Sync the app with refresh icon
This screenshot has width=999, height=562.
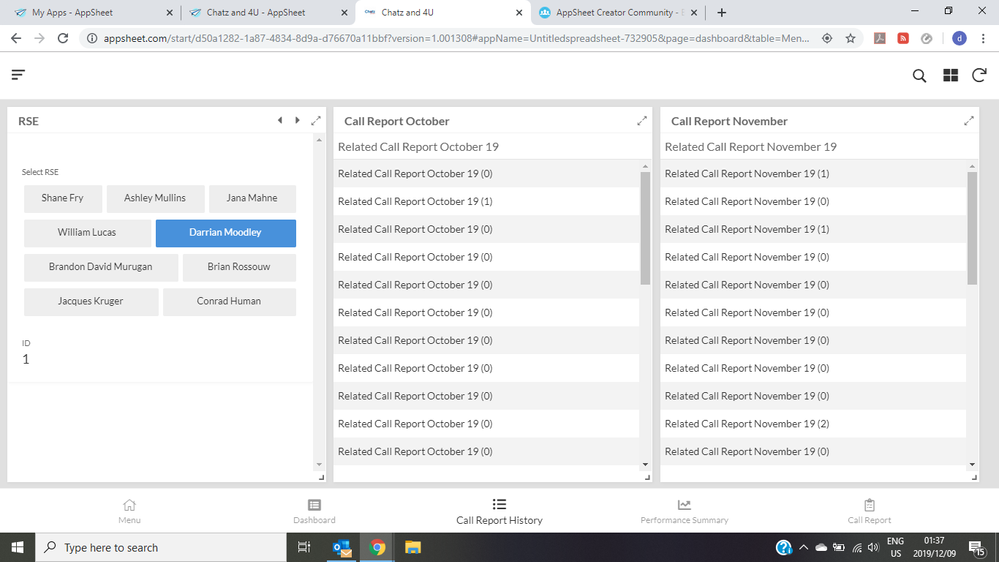pyautogui.click(x=979, y=75)
